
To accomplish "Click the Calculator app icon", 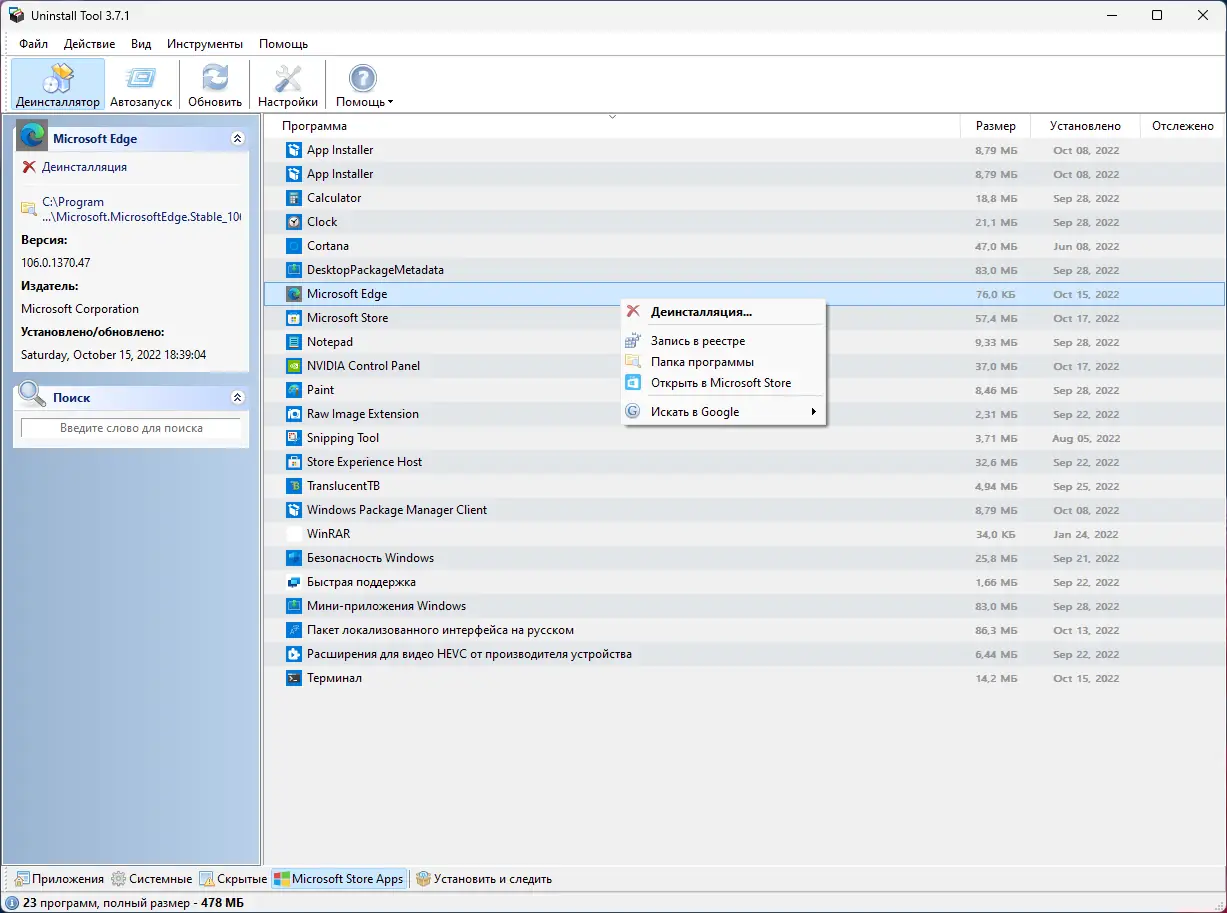I will (293, 198).
